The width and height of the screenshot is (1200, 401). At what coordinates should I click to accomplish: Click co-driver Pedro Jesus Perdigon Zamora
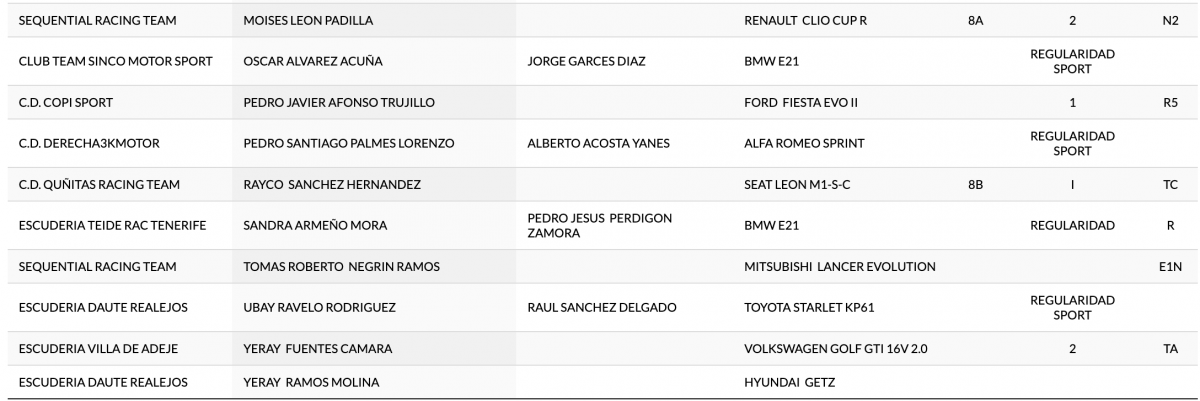pos(599,225)
